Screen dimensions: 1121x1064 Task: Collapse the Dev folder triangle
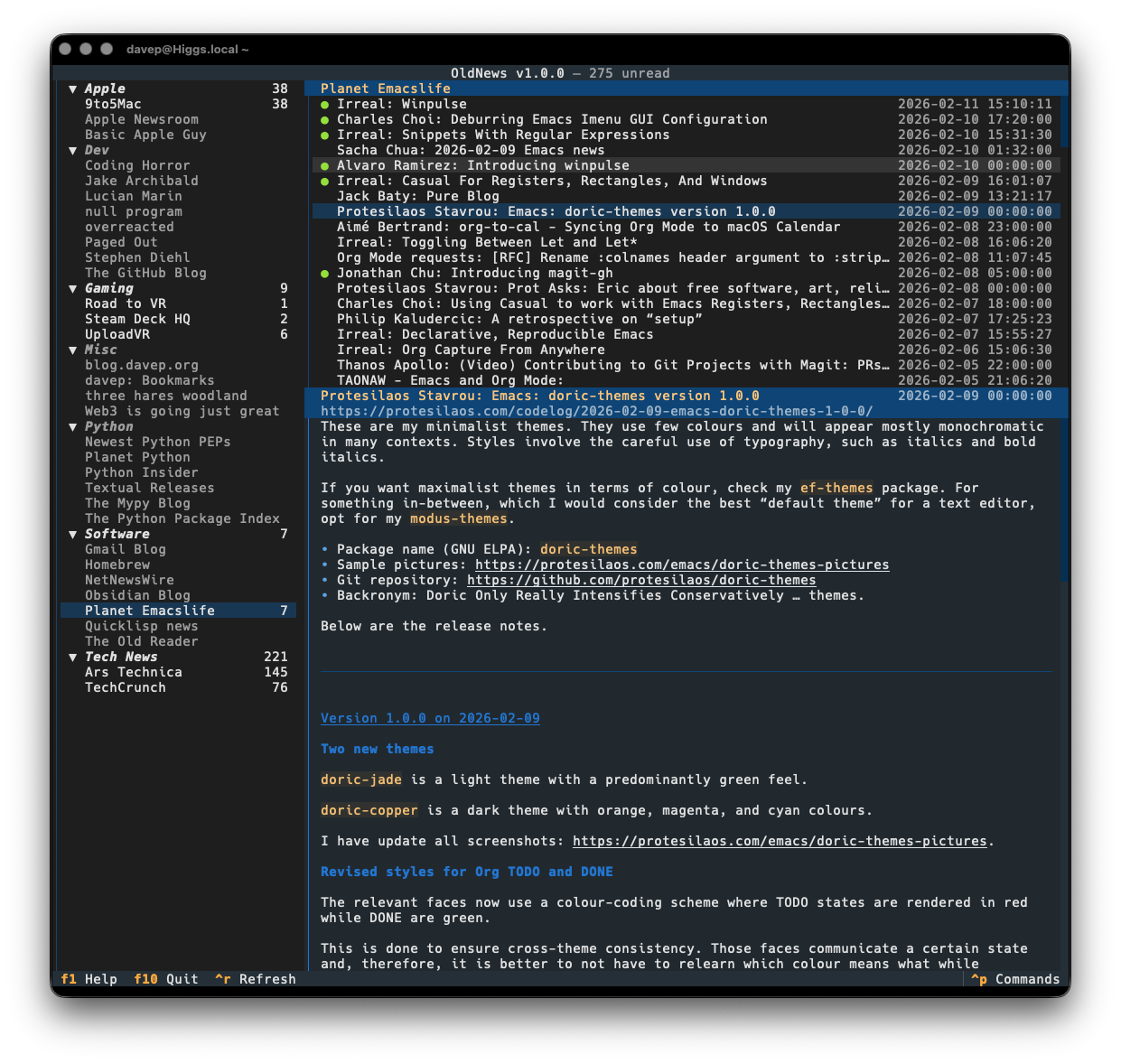click(x=73, y=150)
